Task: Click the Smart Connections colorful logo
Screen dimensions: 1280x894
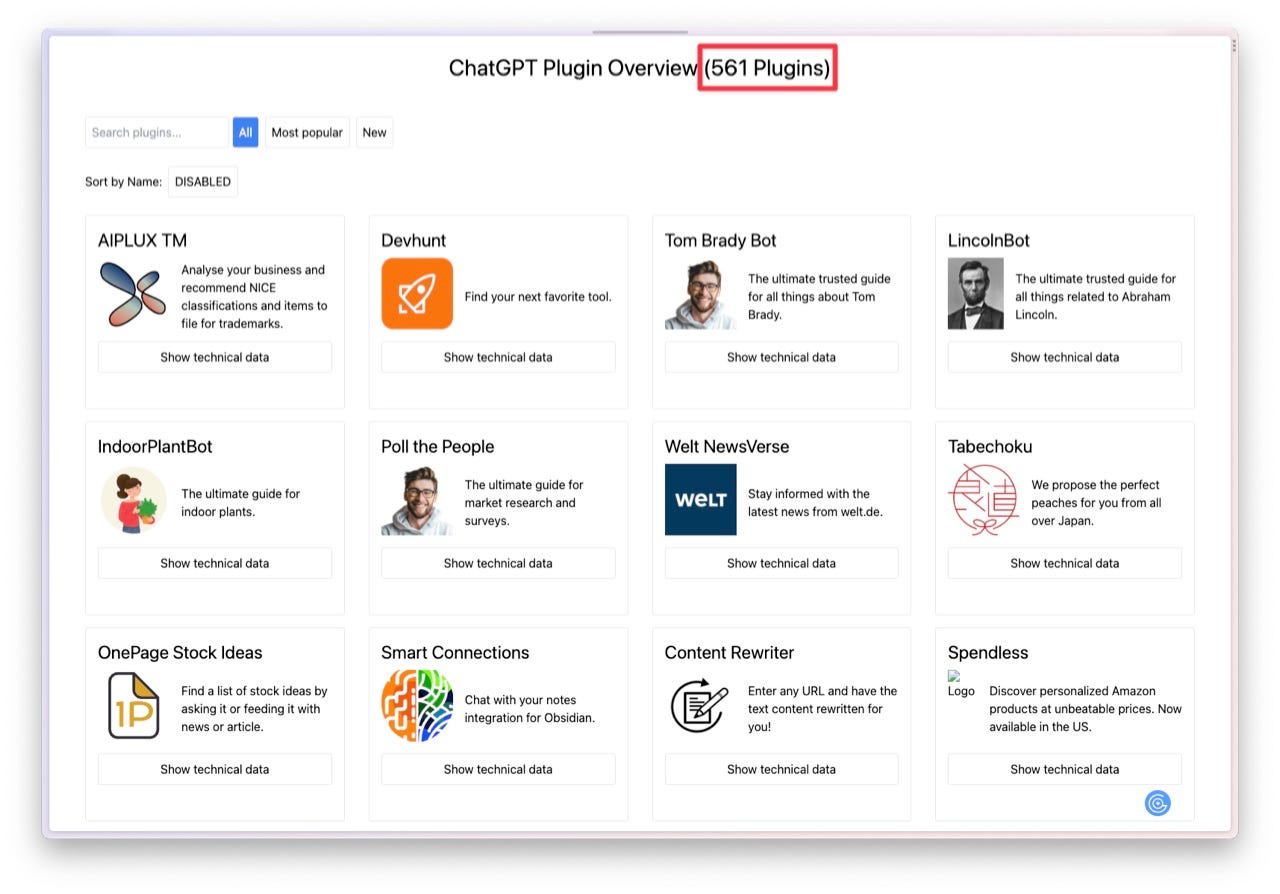Action: pyautogui.click(x=417, y=706)
